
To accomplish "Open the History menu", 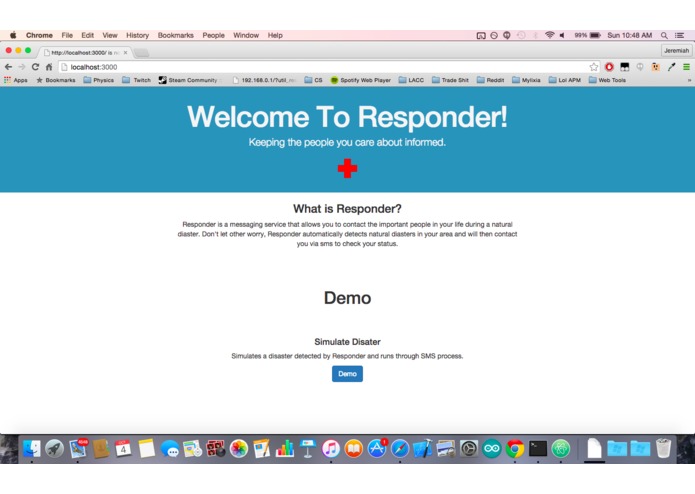I will point(137,35).
